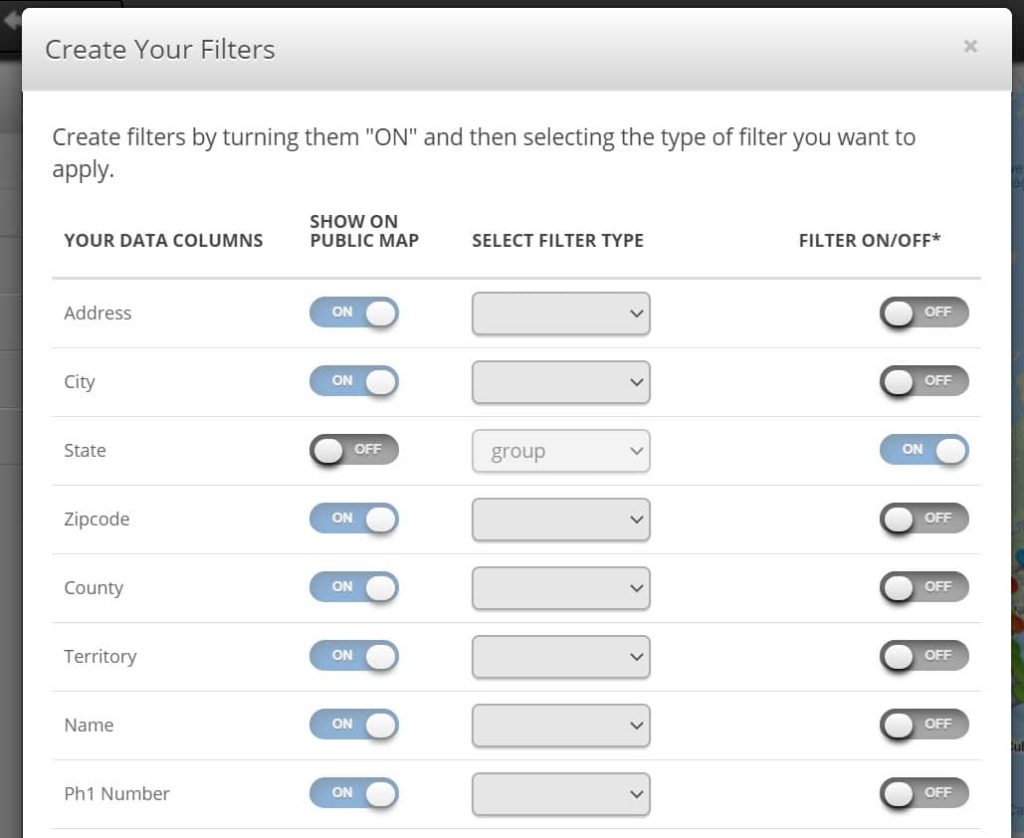Select a filter type for County
1024x838 pixels.
tap(560, 588)
